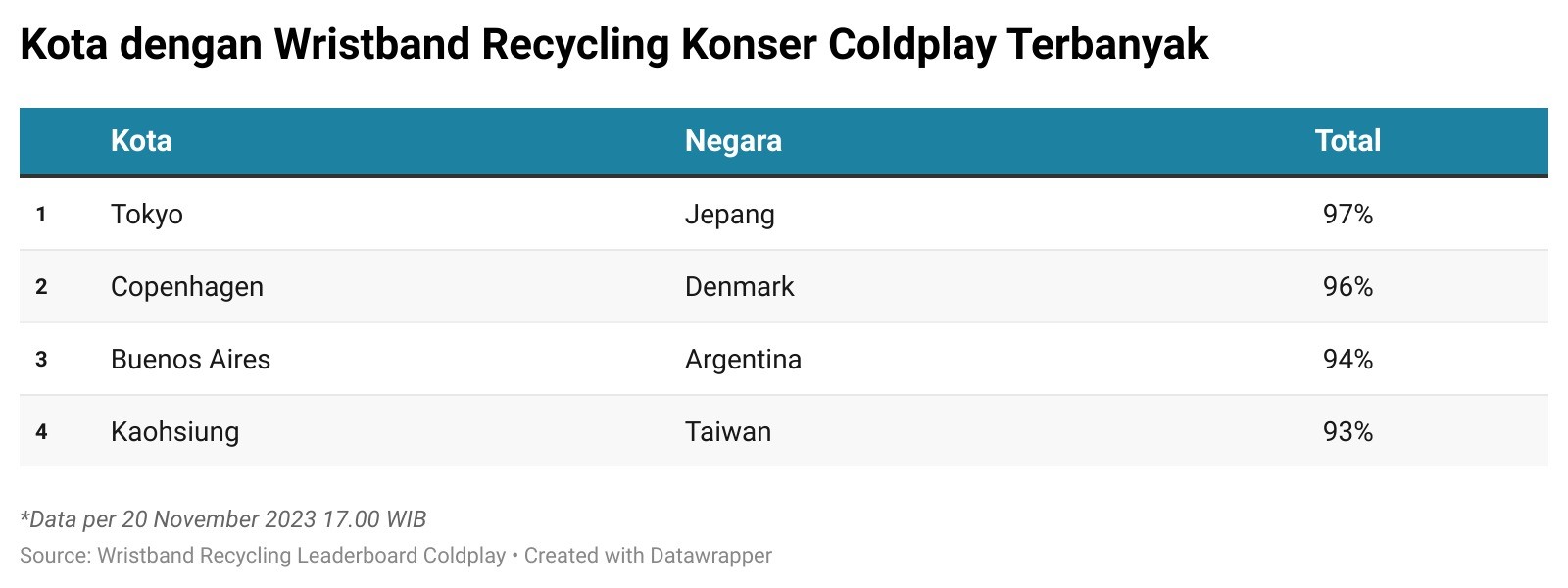Screen dimensions: 1568x588
Task: Click the Wristband Recycling Leaderboard Coldplay source
Action: 301,556
